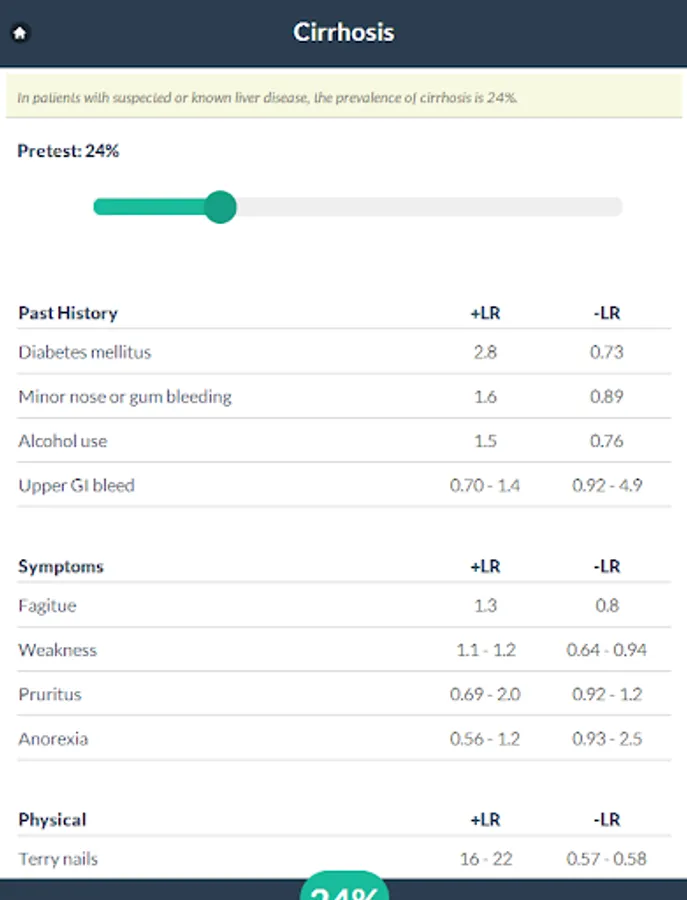
Task: Pick Alcohol use -LR value 0.76
Action: 607,441
